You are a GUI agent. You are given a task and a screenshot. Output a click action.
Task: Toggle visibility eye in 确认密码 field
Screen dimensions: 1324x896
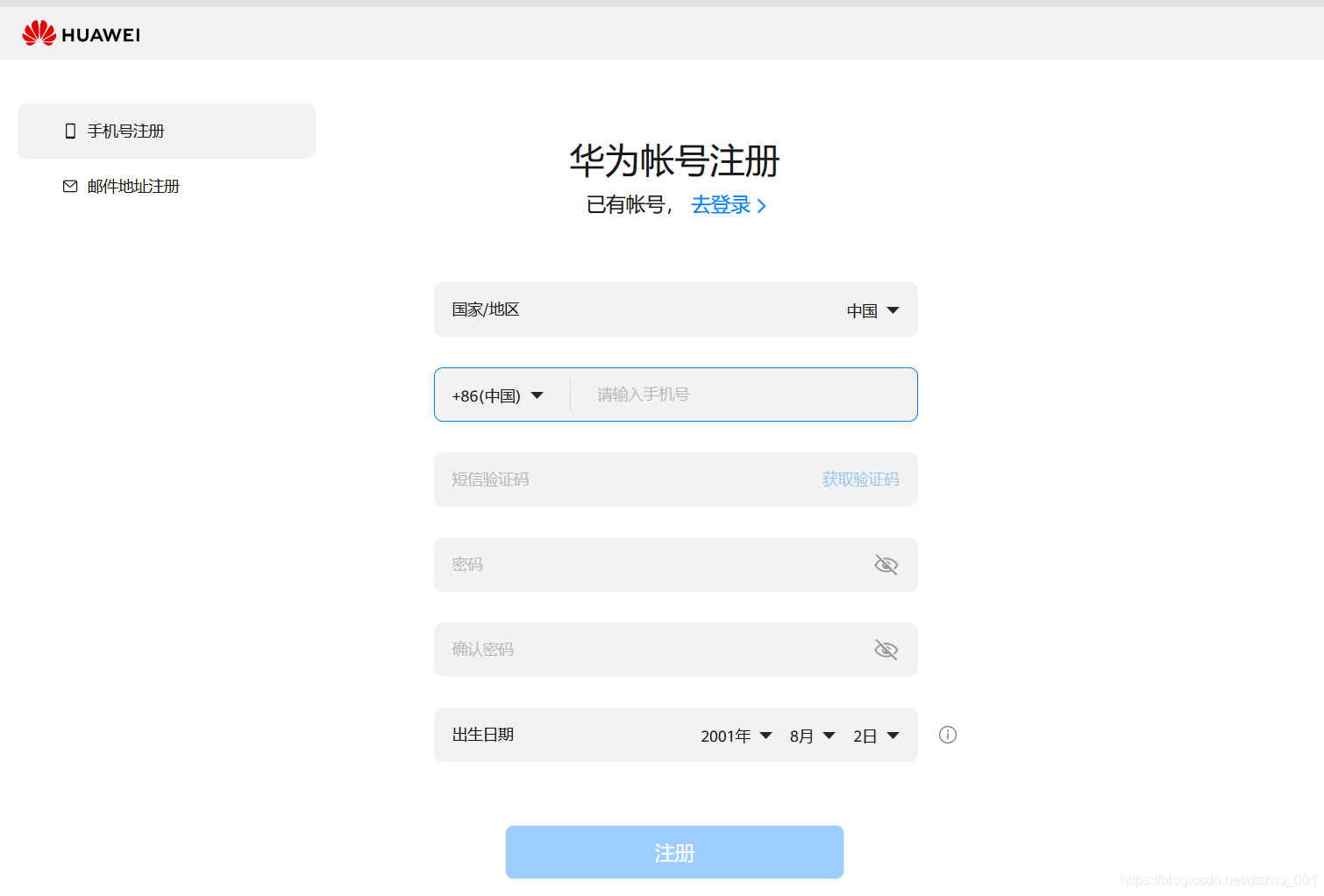point(886,650)
